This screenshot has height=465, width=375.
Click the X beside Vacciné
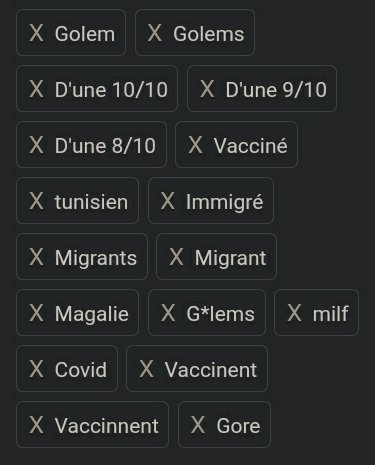(195, 145)
